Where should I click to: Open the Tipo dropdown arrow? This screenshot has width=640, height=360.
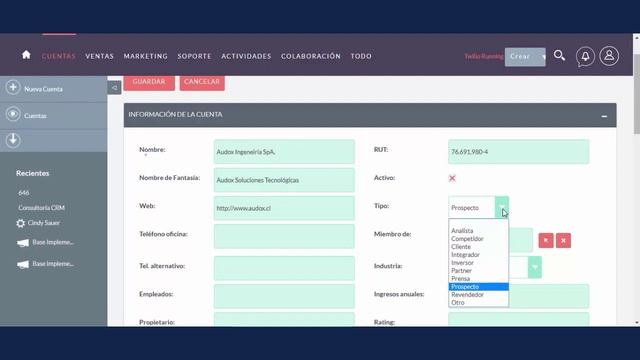point(502,207)
